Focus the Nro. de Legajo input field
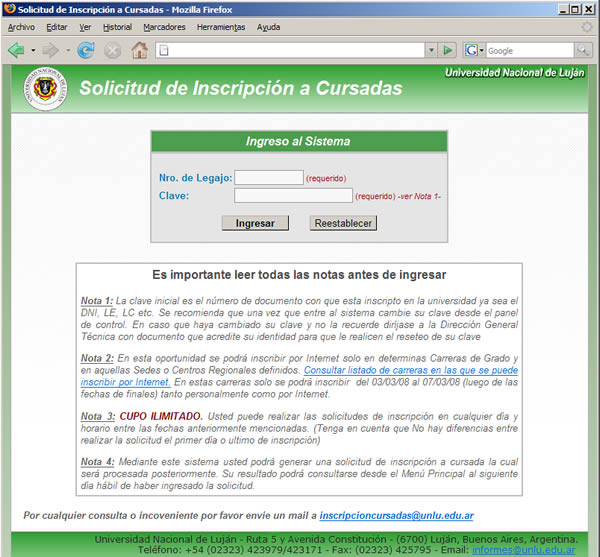 [268, 177]
